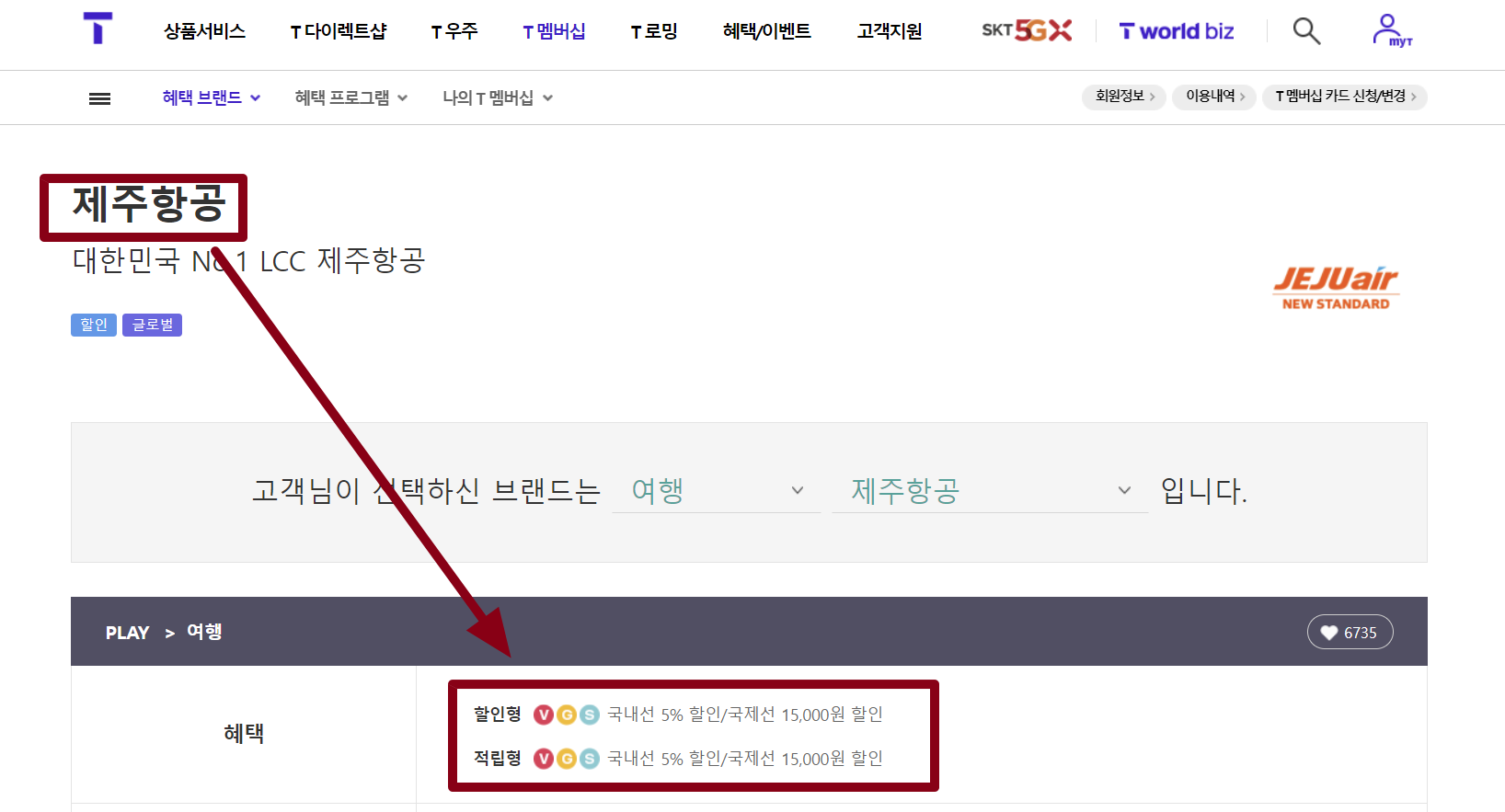The width and height of the screenshot is (1505, 812).
Task: Click 적립형 benefit text 국내선 5% 할인
Action: point(745,759)
